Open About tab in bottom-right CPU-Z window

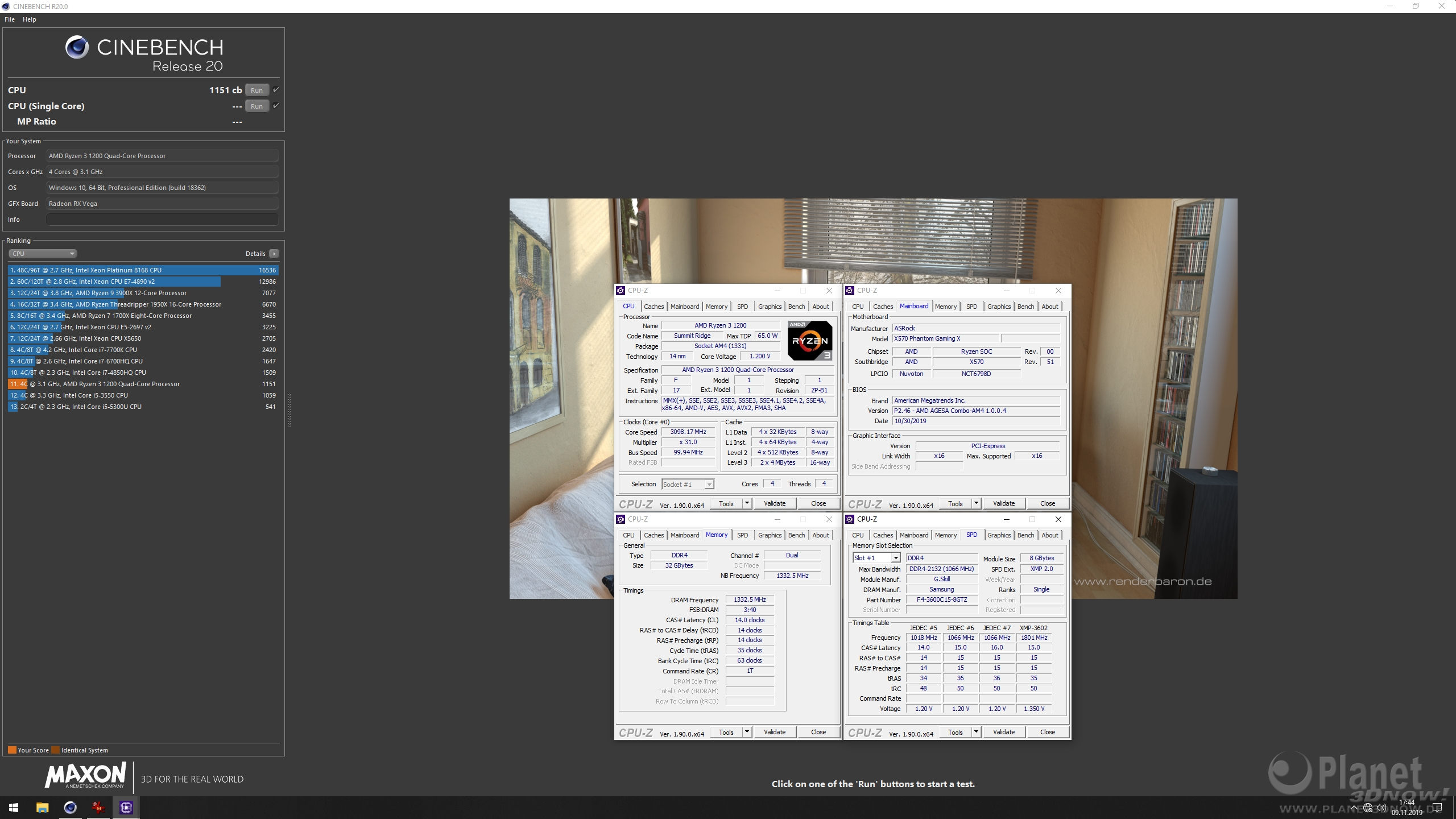[x=1050, y=535]
